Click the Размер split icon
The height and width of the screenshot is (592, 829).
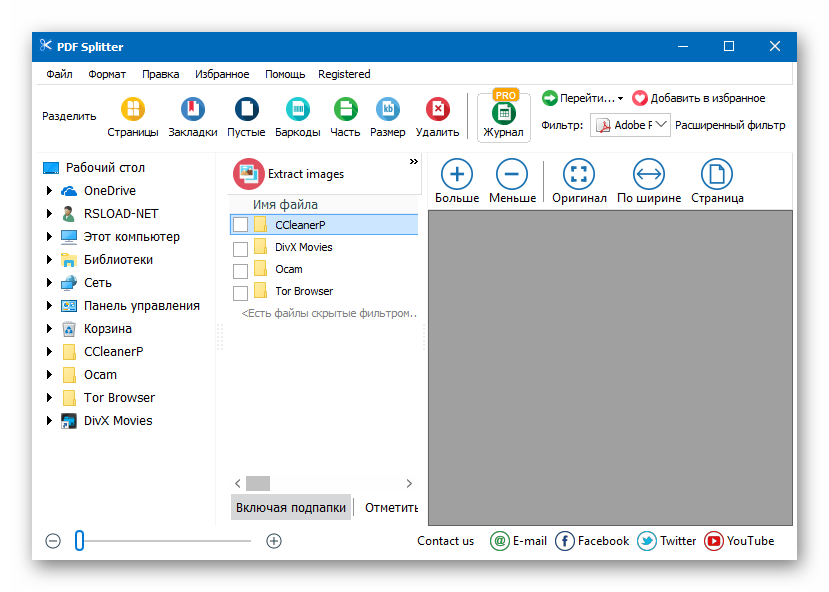(x=387, y=110)
